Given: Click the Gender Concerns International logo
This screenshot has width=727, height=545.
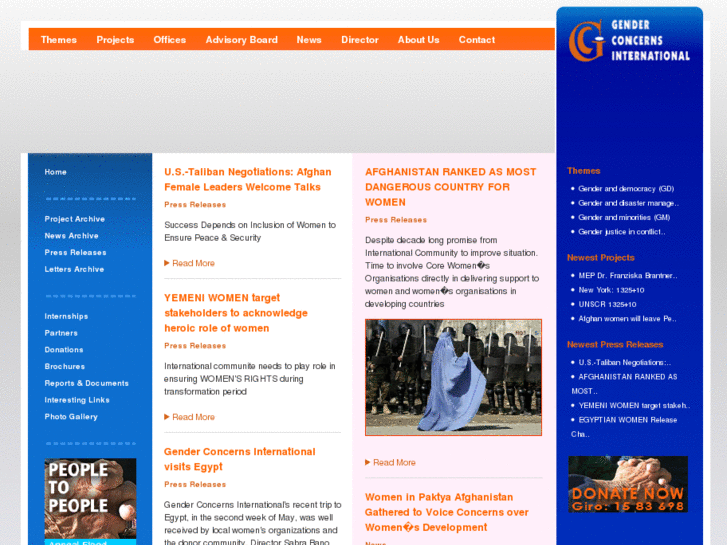Looking at the screenshot, I should coord(629,41).
